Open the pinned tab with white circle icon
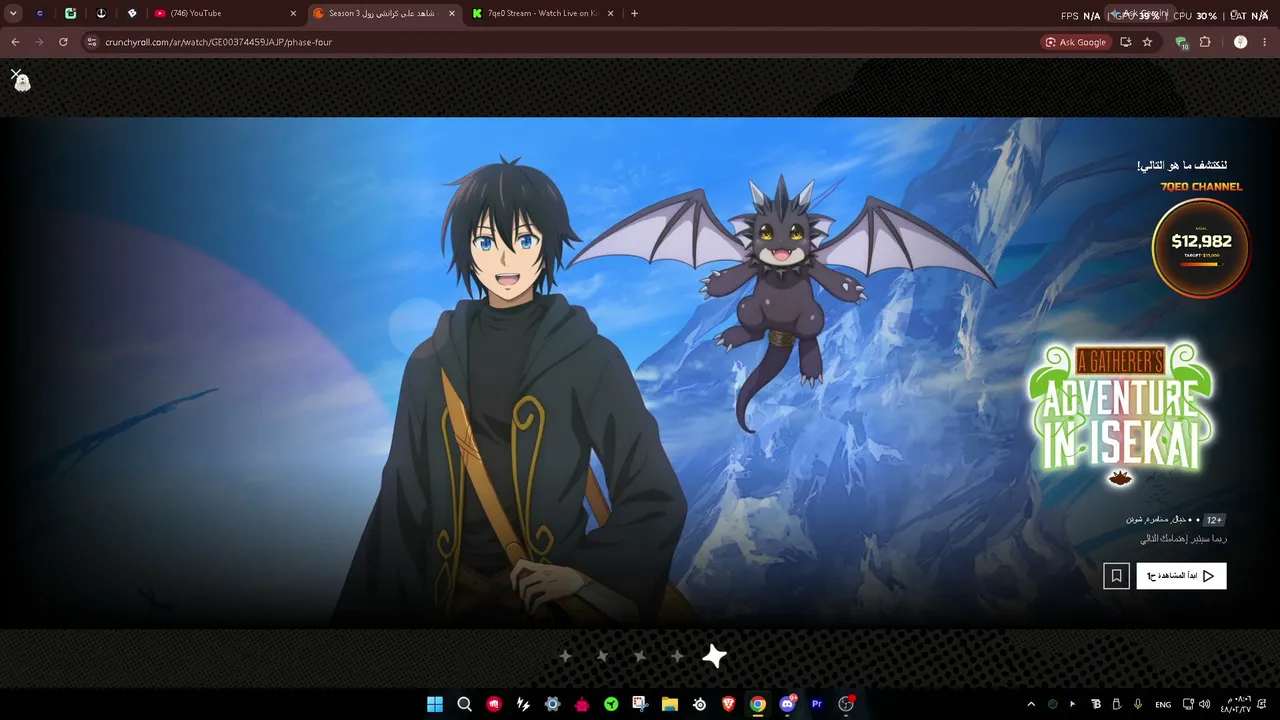 [x=101, y=13]
